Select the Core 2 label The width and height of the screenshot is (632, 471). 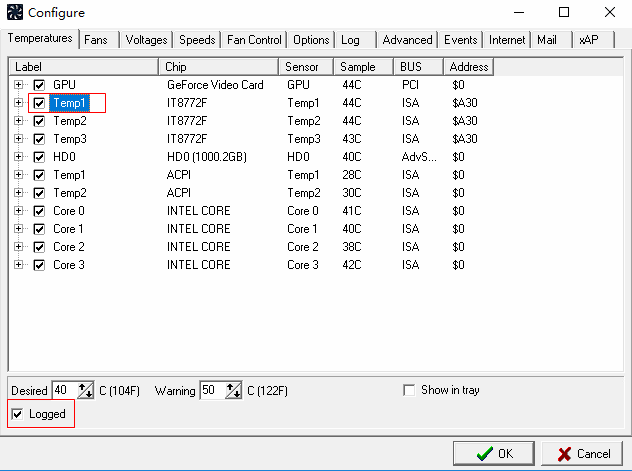[x=69, y=247]
